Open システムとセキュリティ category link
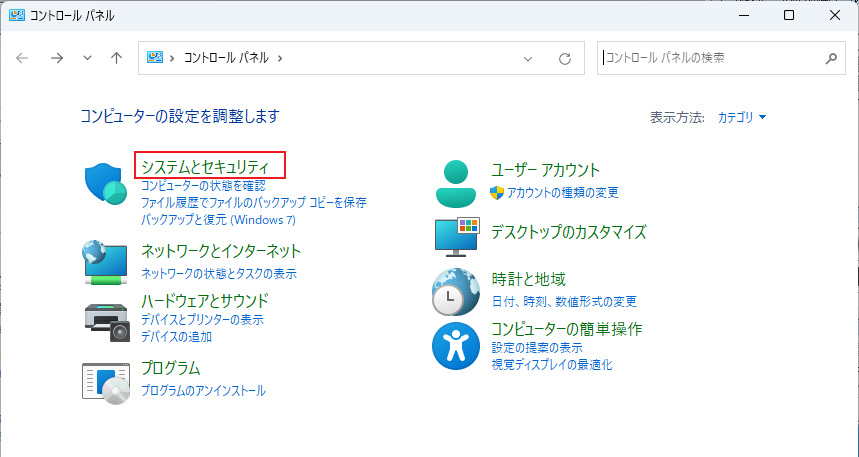Viewport: 859px width, 457px height. tap(205, 167)
